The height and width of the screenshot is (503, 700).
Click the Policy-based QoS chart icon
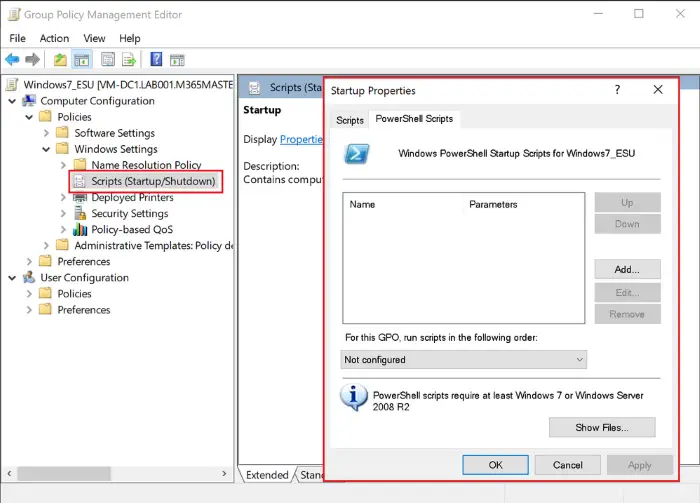[80, 229]
